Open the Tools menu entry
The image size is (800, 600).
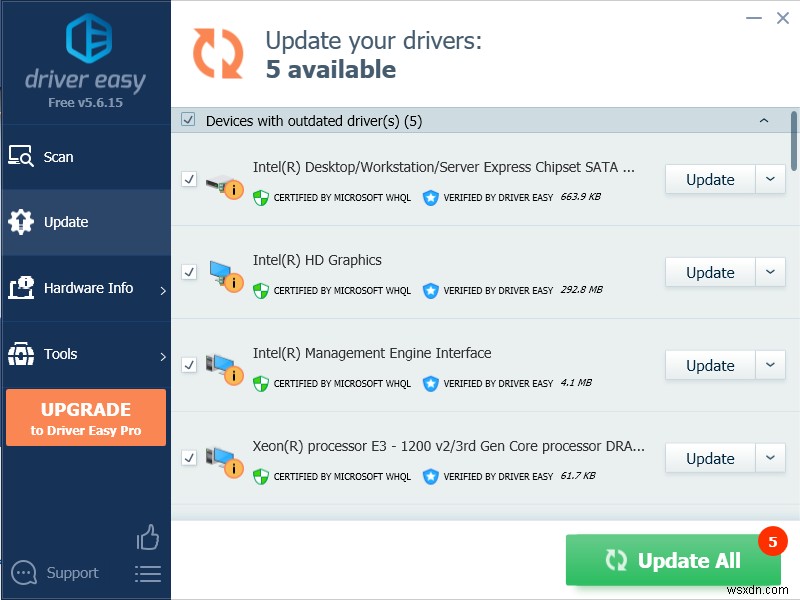(x=60, y=354)
